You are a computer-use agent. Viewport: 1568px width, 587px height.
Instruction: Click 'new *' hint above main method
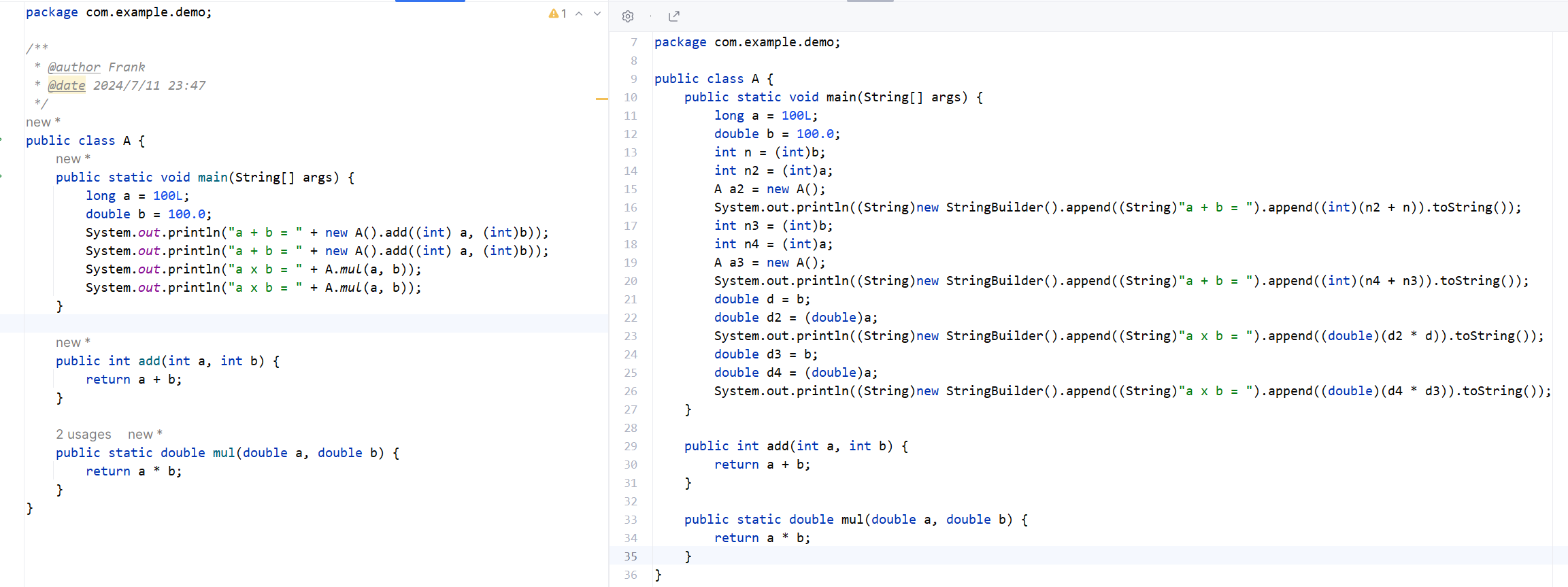(73, 158)
